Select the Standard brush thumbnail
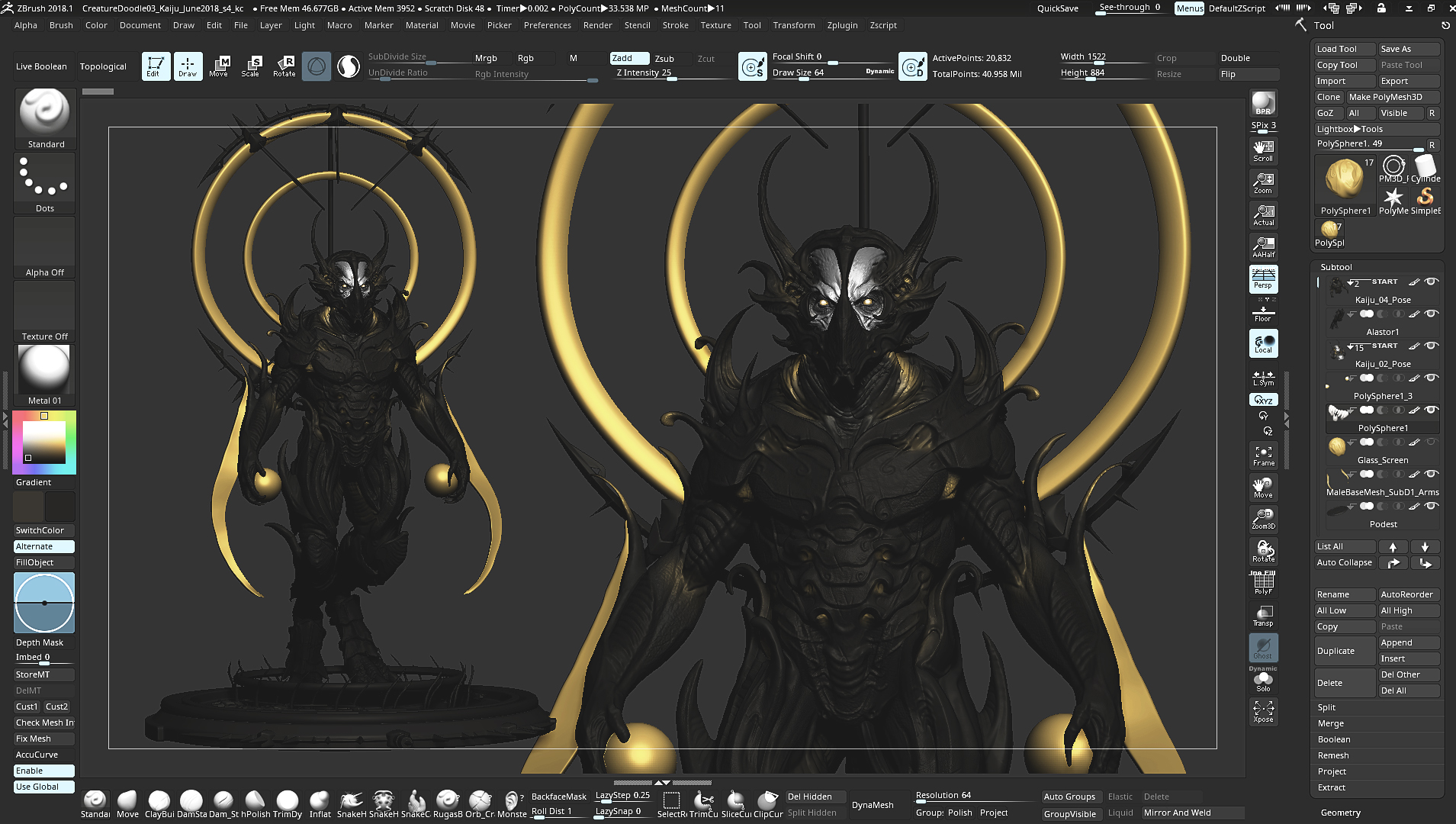Viewport: 1456px width, 824px height. pyautogui.click(x=44, y=118)
